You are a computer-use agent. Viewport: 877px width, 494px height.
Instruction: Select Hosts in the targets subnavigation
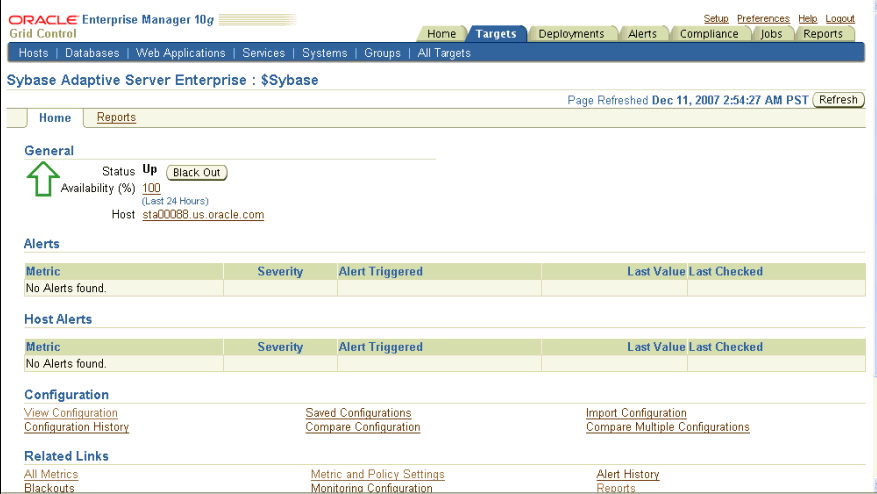pos(34,53)
